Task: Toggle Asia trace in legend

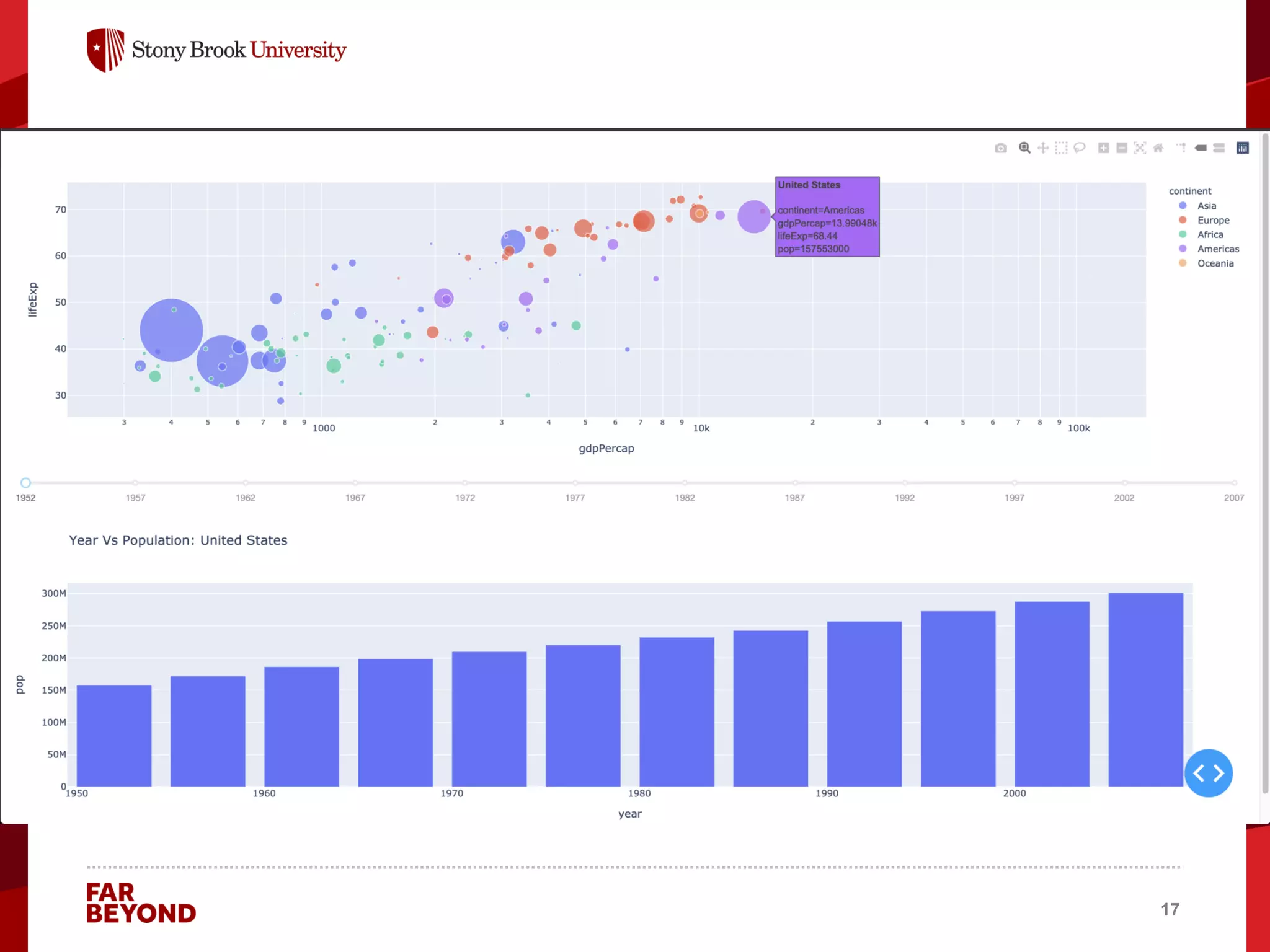Action: (x=1206, y=206)
